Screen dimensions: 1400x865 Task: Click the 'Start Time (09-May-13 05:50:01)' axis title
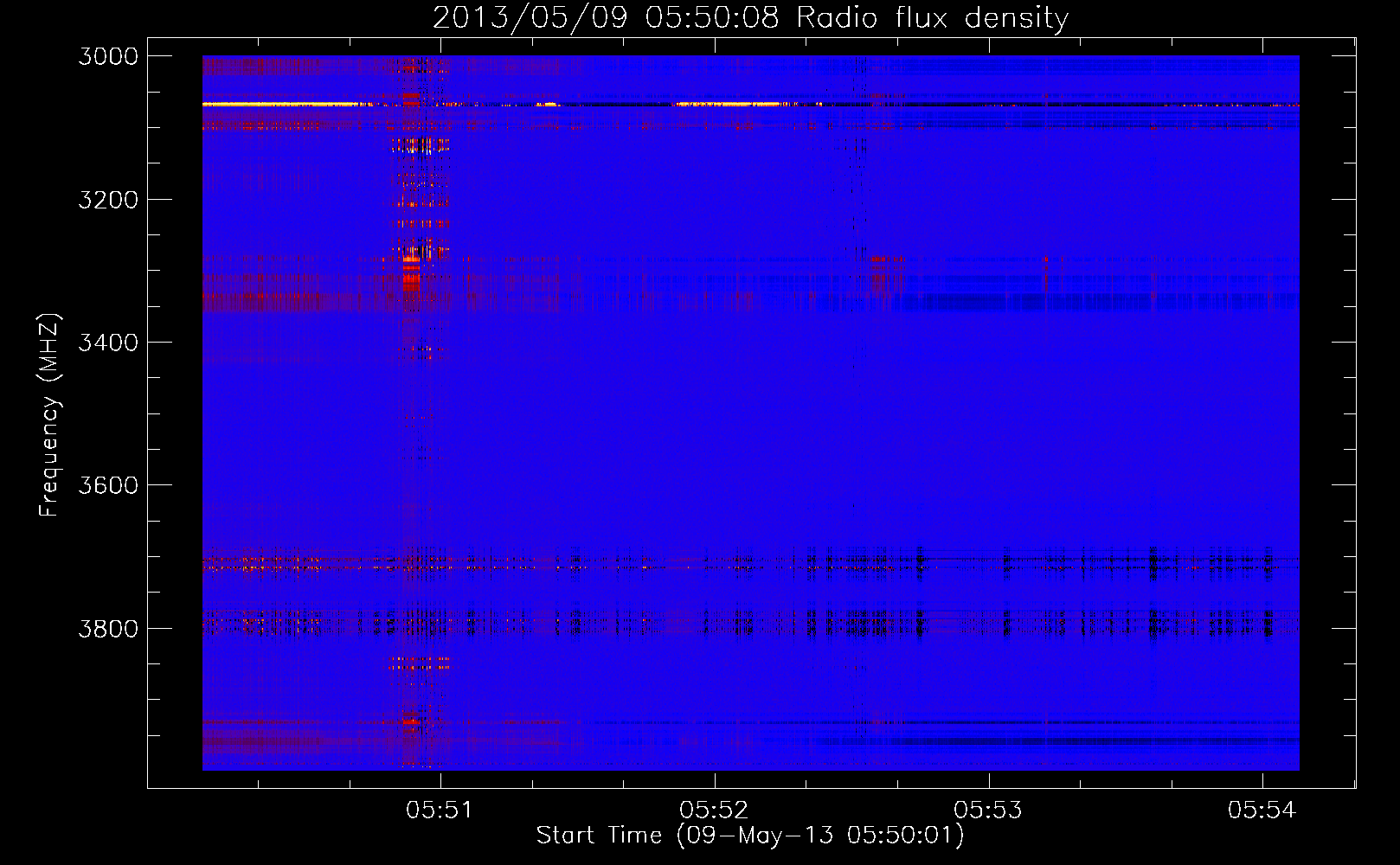tap(750, 836)
